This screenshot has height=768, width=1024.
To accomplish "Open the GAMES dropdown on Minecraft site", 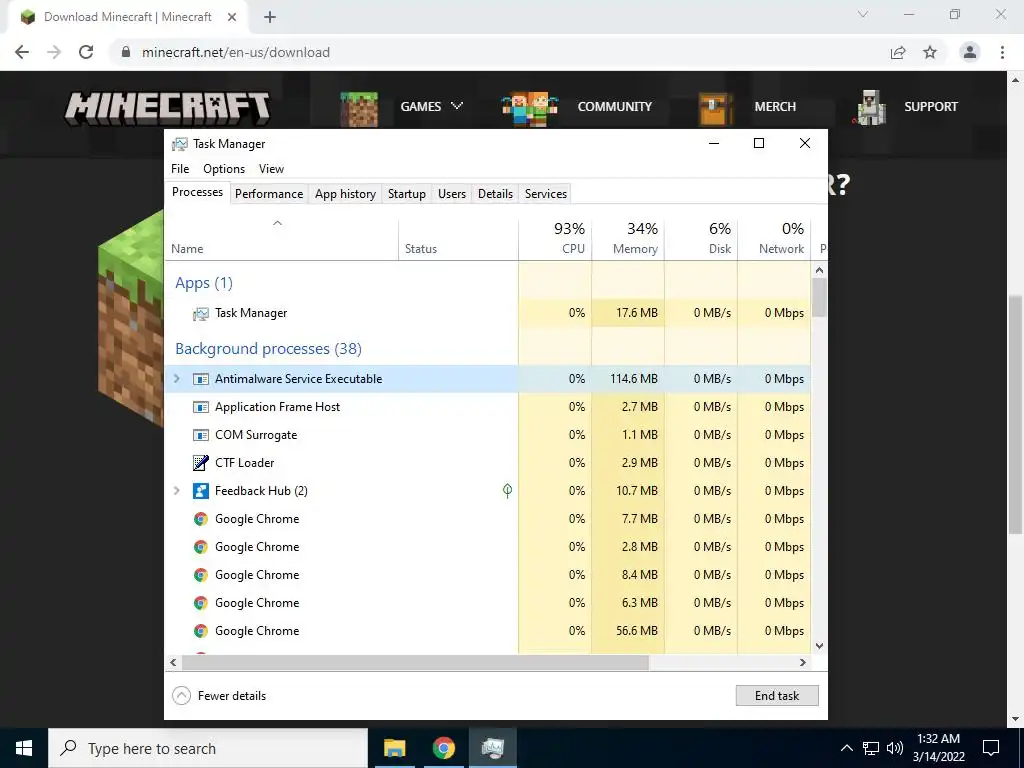I will click(x=432, y=106).
